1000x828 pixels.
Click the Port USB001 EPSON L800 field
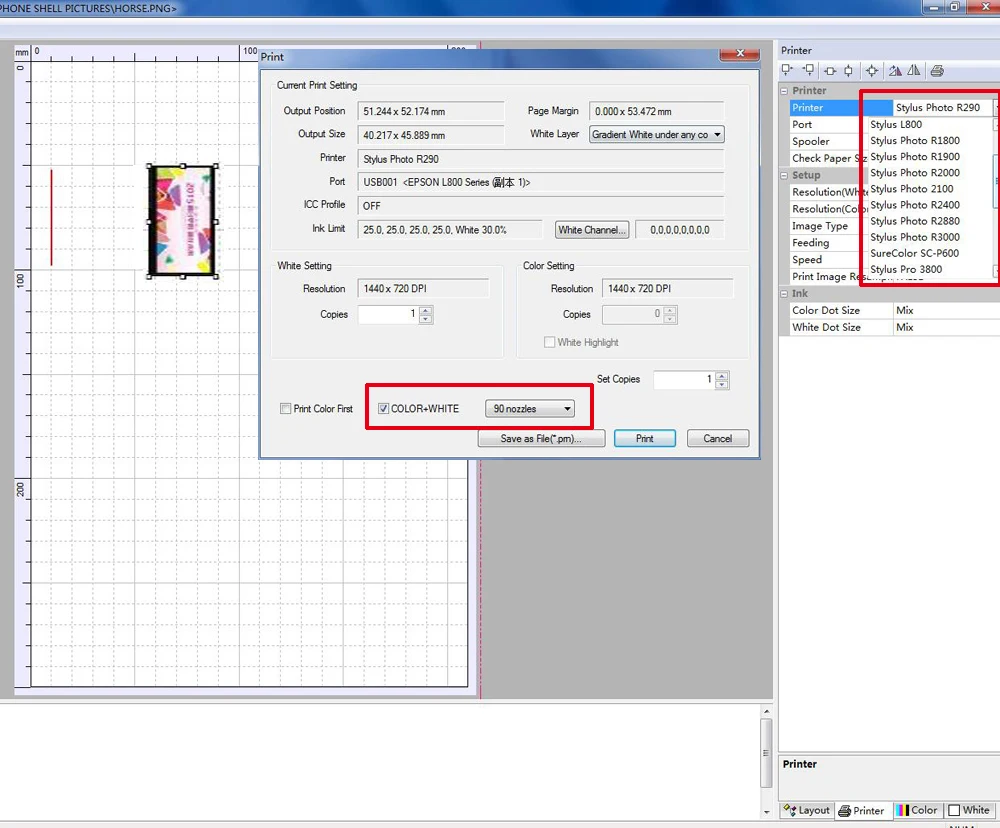(x=540, y=182)
